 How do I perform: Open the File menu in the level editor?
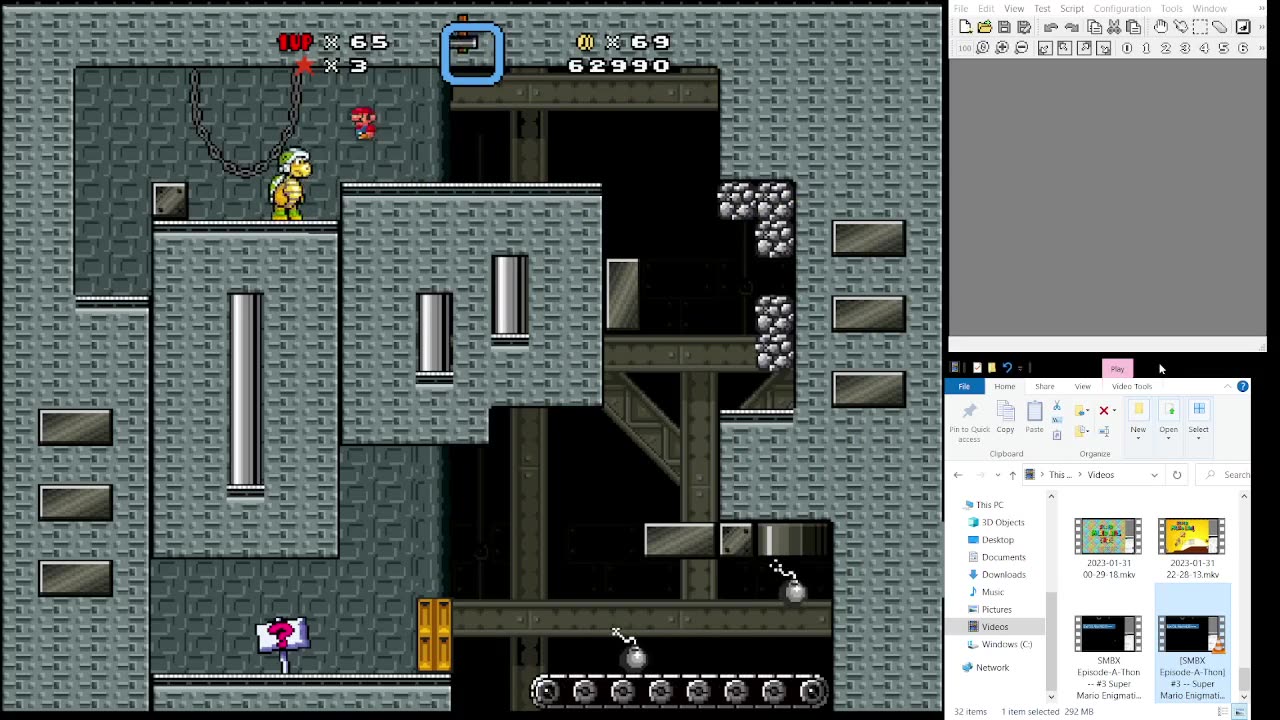(961, 9)
